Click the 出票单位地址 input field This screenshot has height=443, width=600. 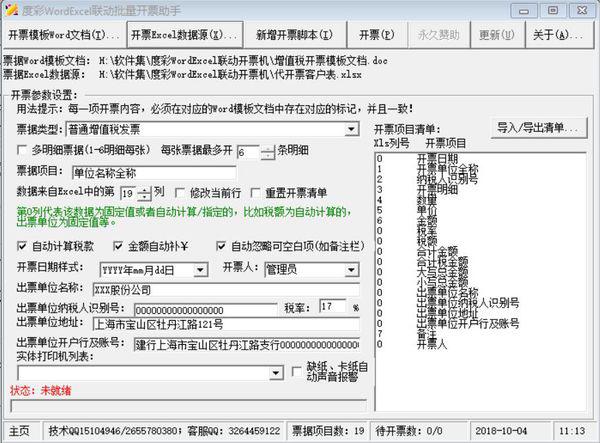pos(226,324)
